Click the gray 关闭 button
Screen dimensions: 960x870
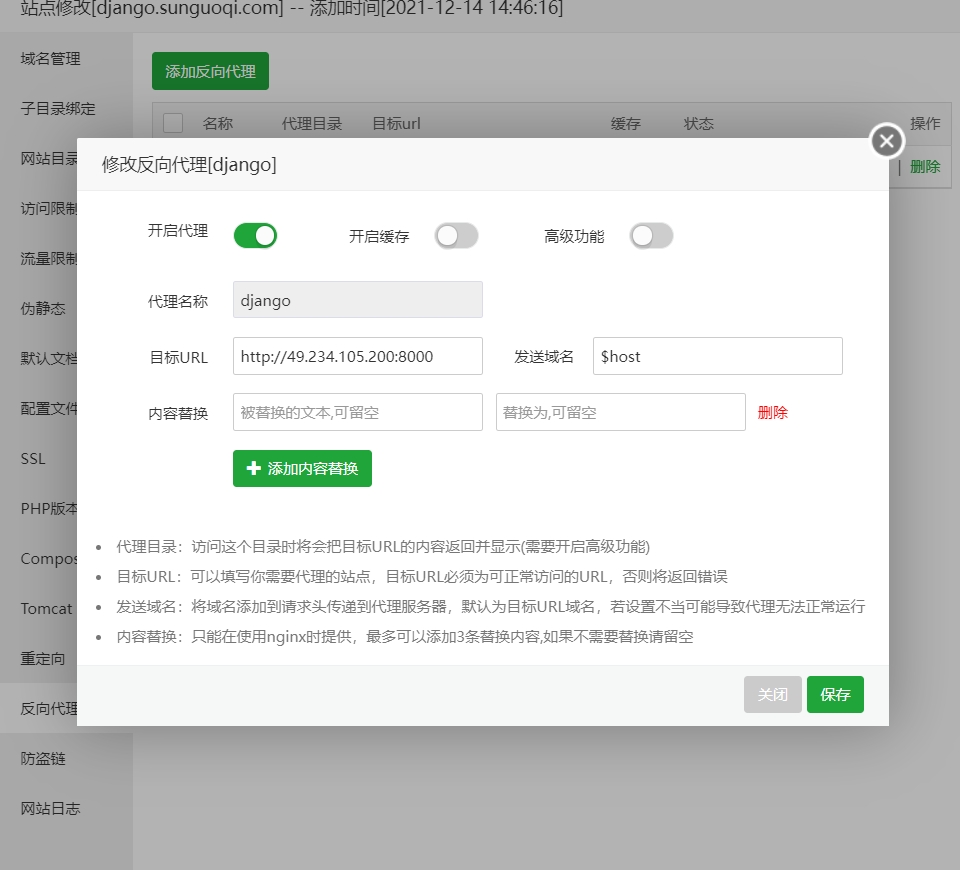coord(773,694)
